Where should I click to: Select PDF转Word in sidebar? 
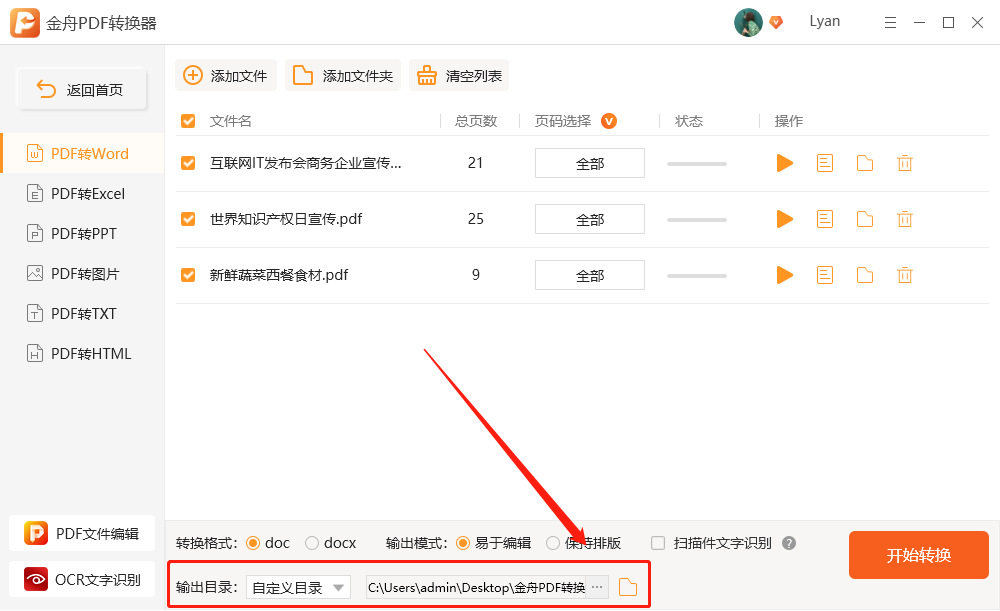pos(83,154)
